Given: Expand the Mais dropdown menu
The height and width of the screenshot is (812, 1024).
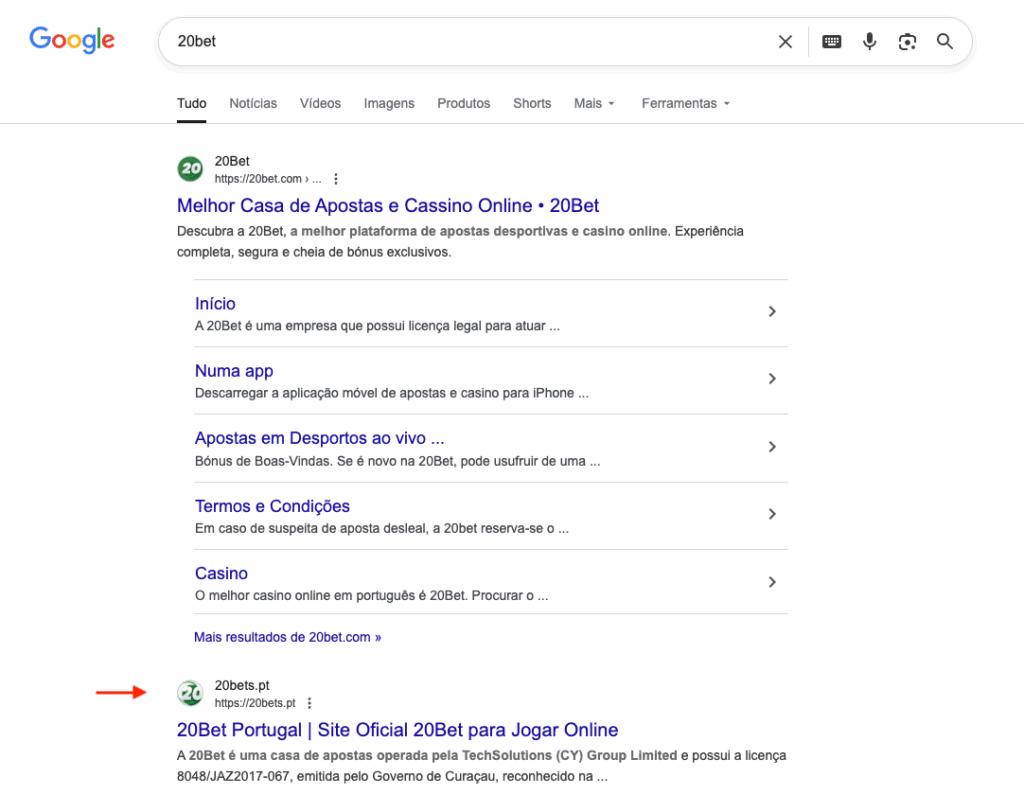Looking at the screenshot, I should click(x=594, y=103).
